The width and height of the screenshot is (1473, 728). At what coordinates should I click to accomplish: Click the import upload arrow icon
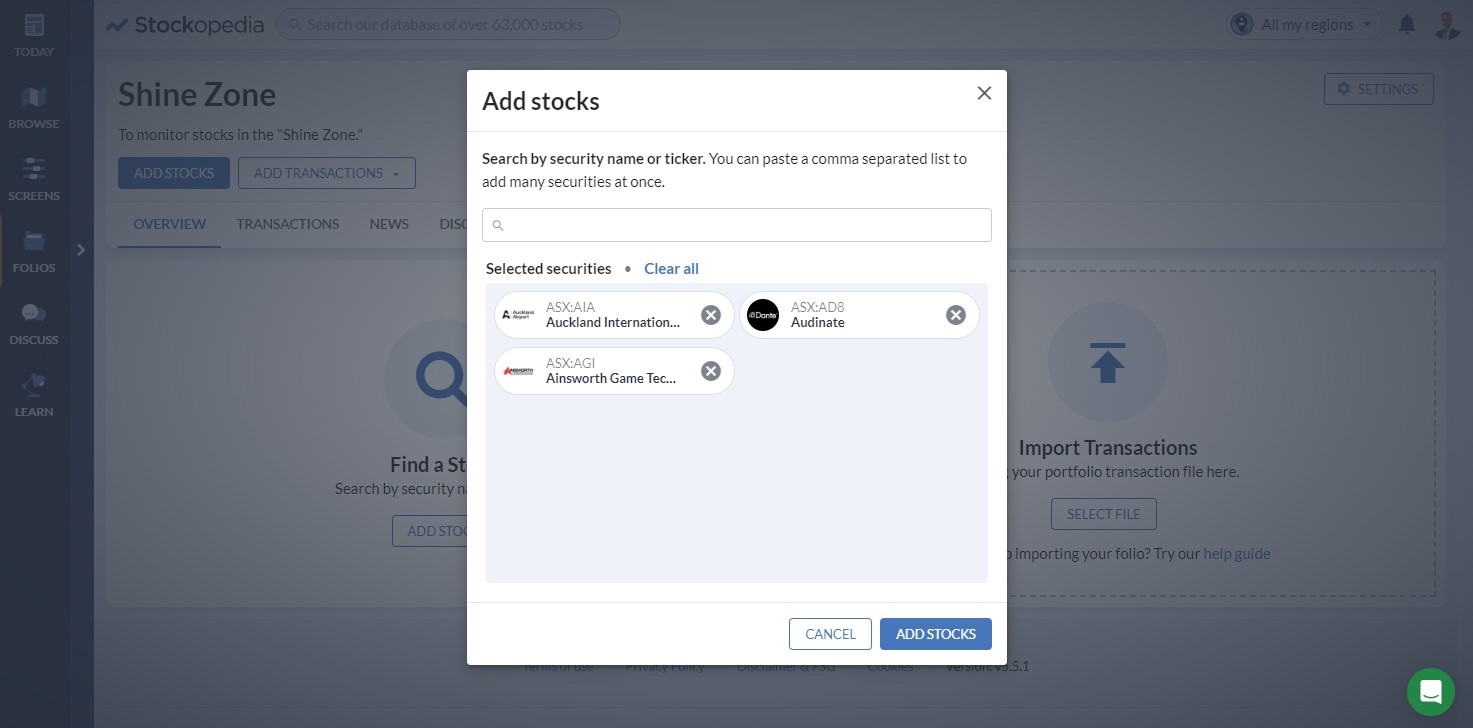(x=1107, y=362)
